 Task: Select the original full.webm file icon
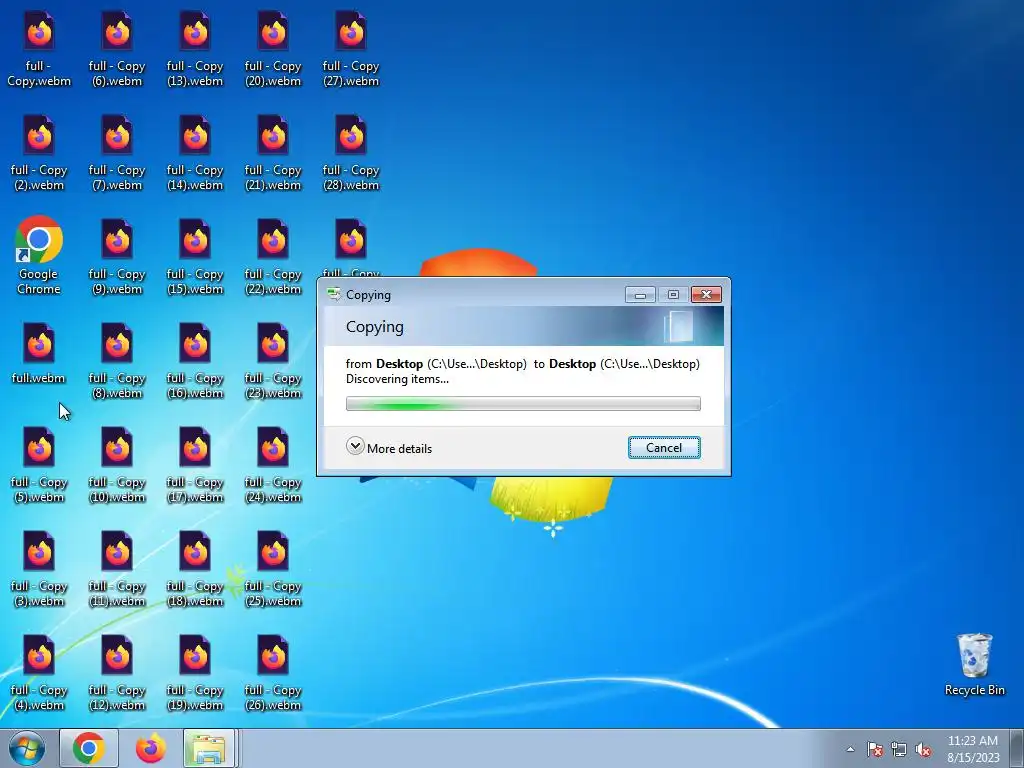[x=39, y=354]
